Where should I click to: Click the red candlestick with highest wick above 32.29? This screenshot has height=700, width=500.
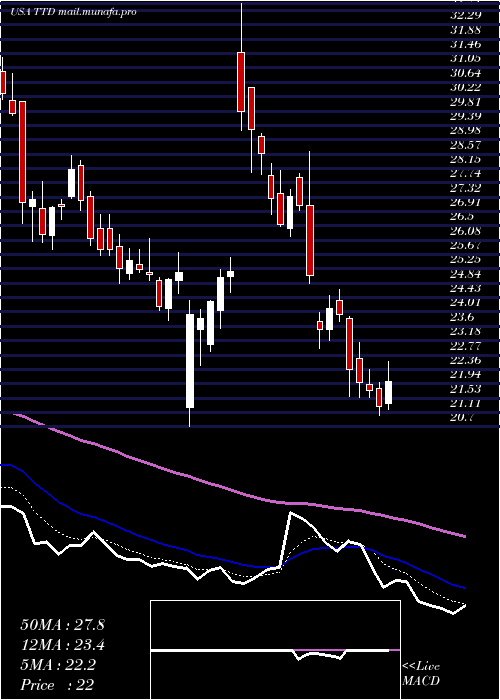click(x=241, y=82)
